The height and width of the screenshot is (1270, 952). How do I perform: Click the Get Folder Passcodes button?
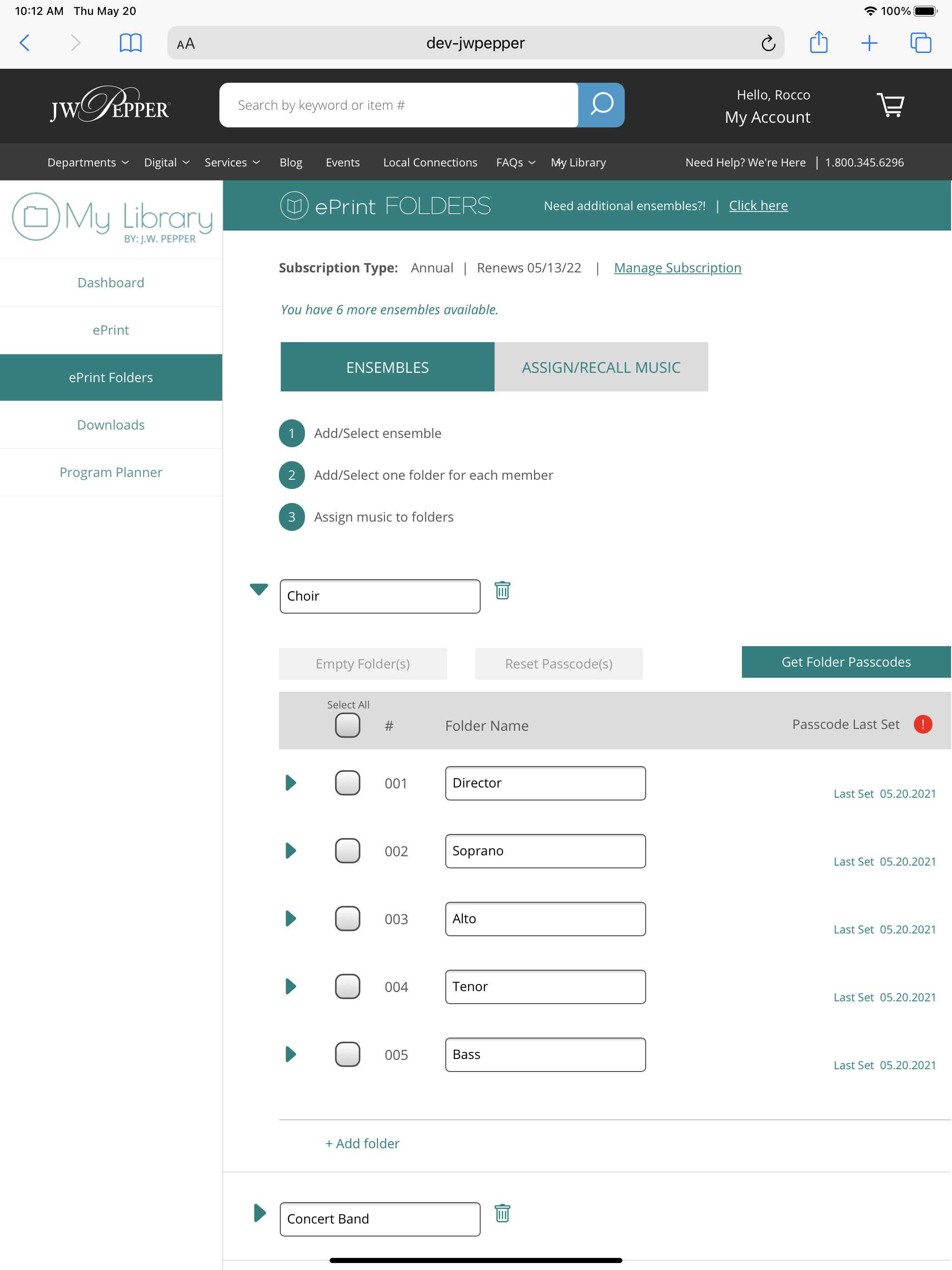click(845, 662)
